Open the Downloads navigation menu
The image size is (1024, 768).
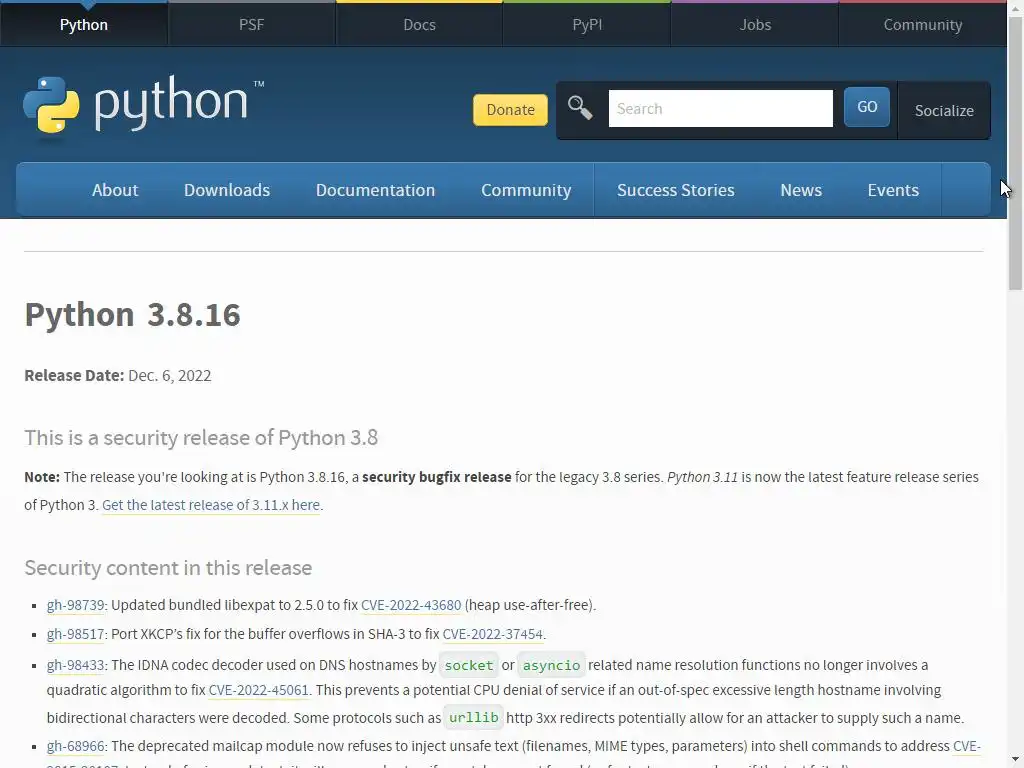227,190
